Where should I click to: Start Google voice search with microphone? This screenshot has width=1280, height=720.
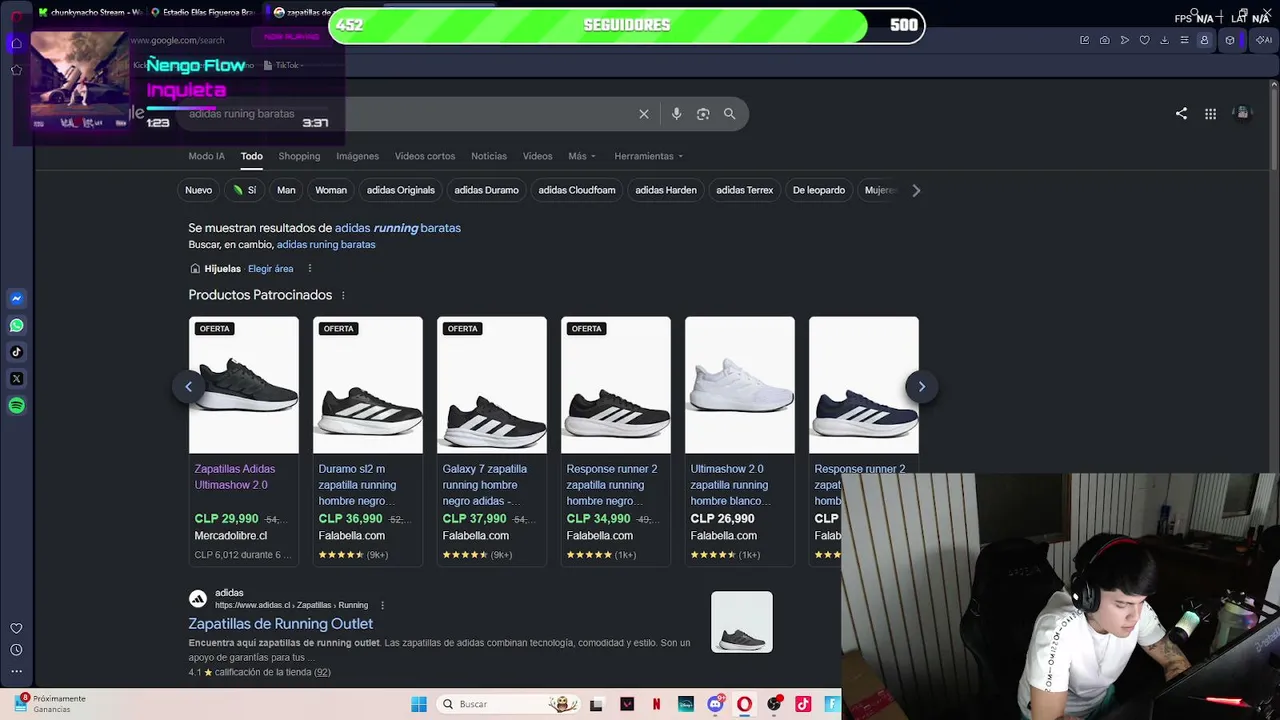pyautogui.click(x=676, y=114)
